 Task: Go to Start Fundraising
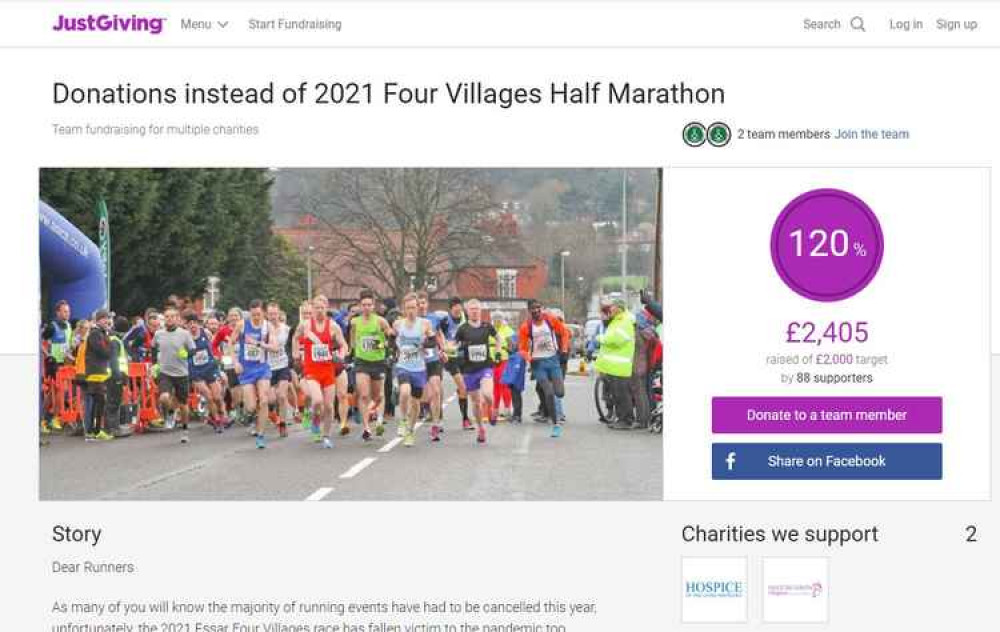click(295, 24)
